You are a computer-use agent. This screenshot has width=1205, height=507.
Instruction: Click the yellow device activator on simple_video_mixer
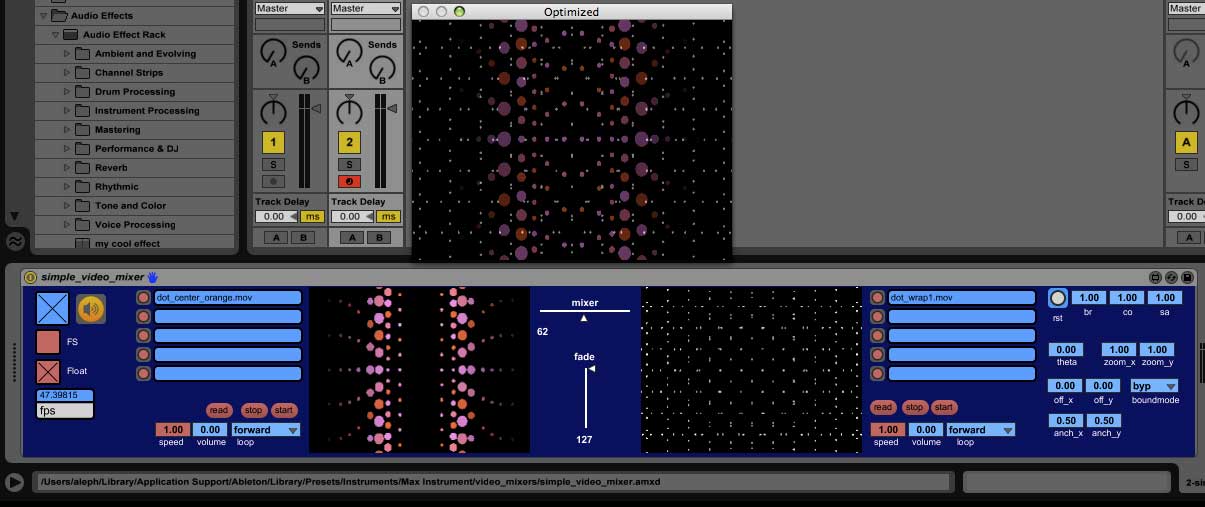(x=31, y=277)
